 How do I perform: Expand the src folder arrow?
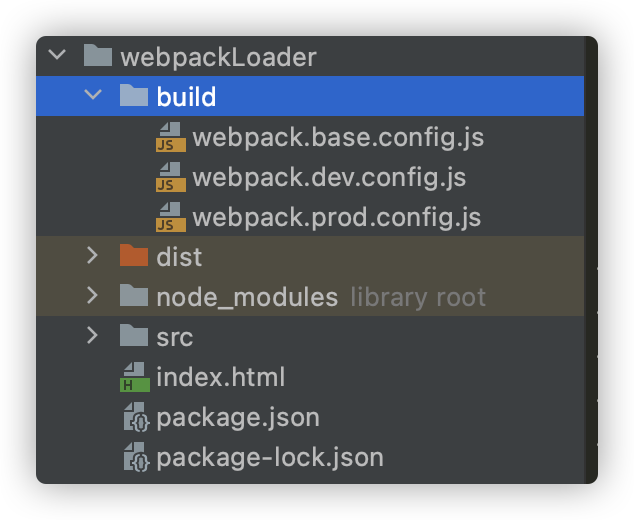coord(93,336)
